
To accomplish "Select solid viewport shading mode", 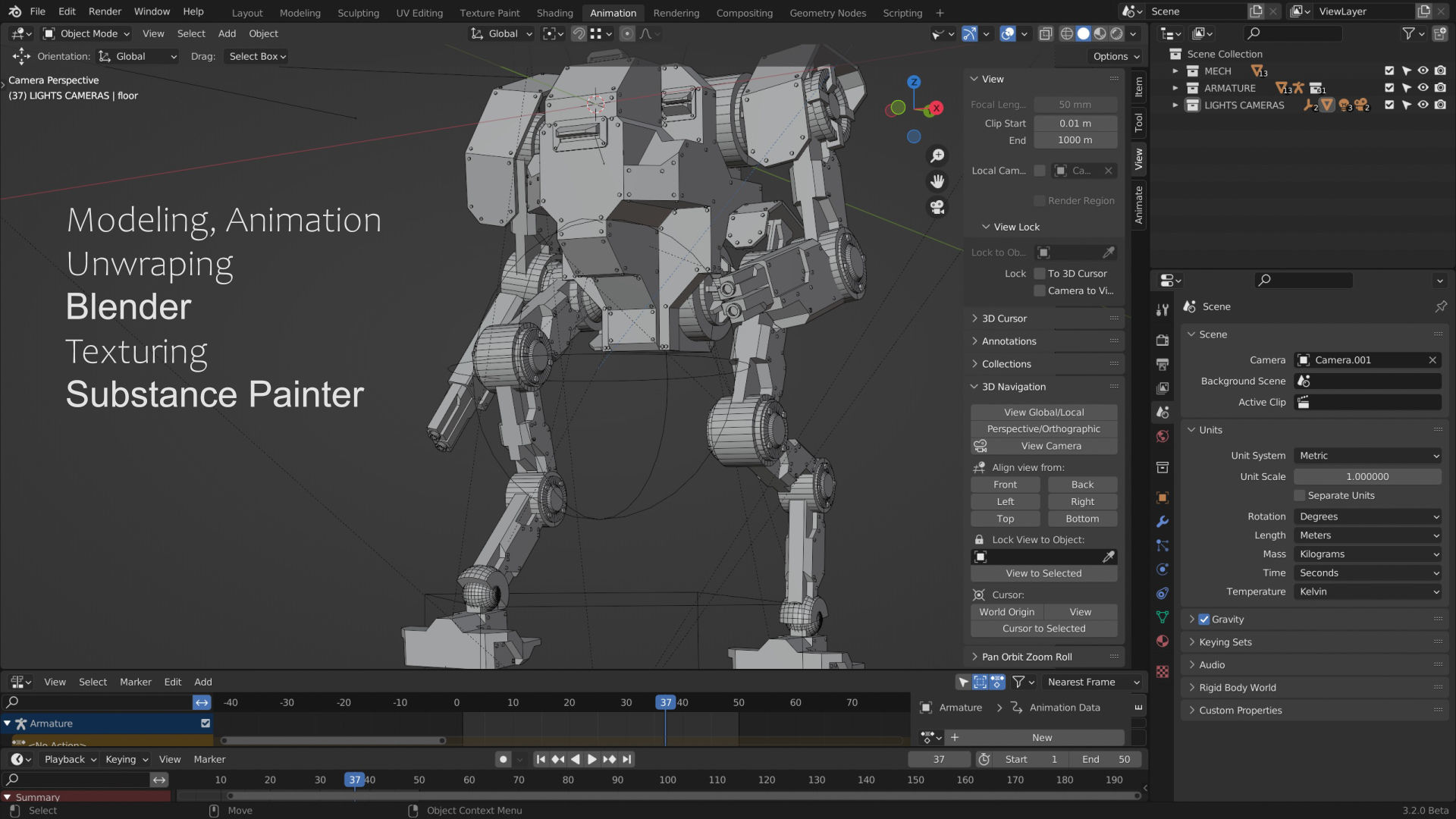I will point(1083,33).
